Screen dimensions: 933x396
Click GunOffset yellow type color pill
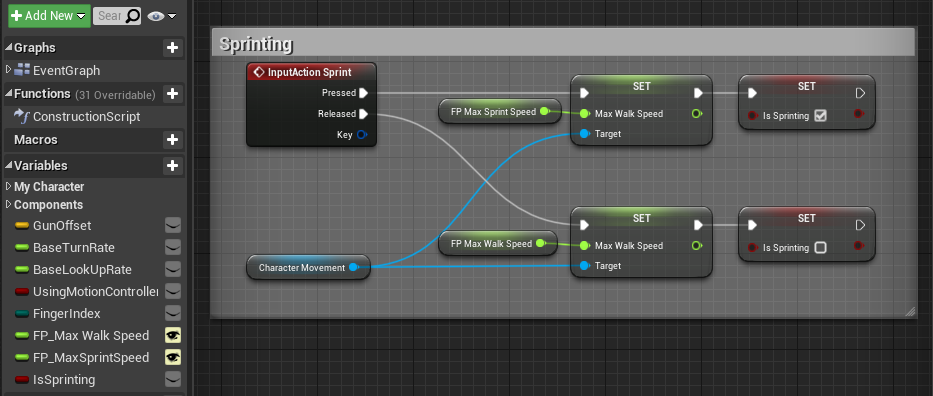pos(22,226)
